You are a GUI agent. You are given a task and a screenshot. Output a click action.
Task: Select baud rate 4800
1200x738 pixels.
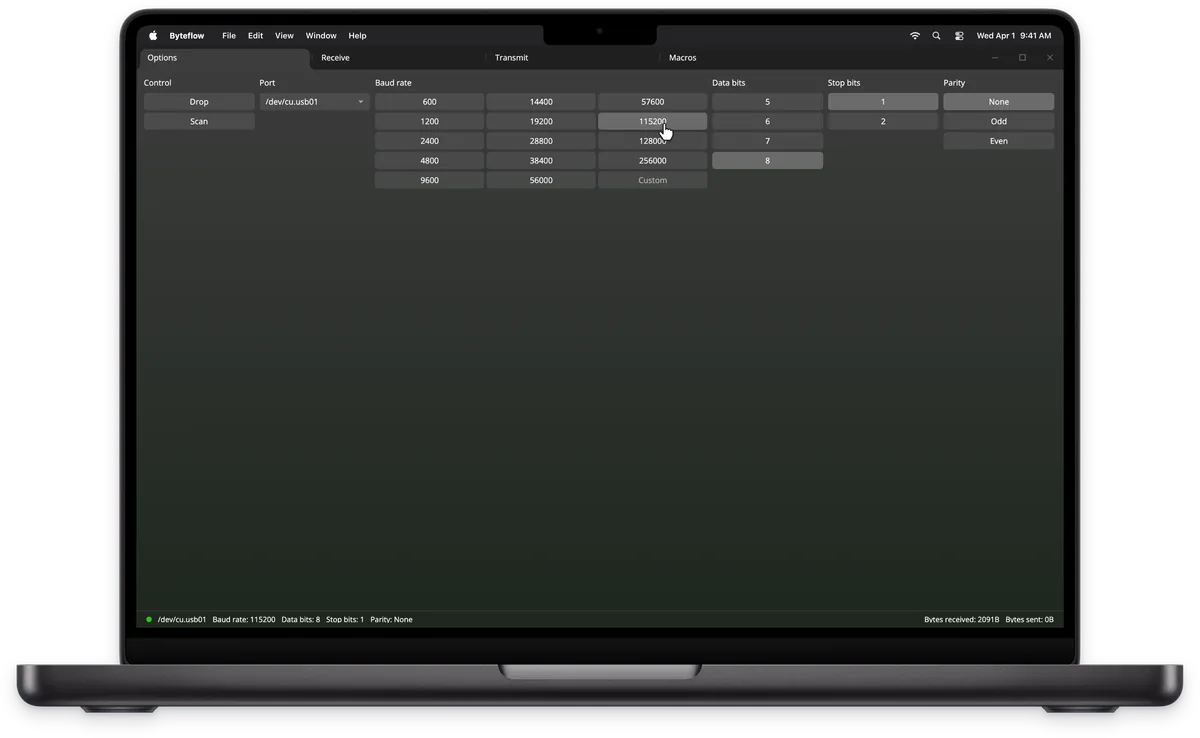(429, 161)
